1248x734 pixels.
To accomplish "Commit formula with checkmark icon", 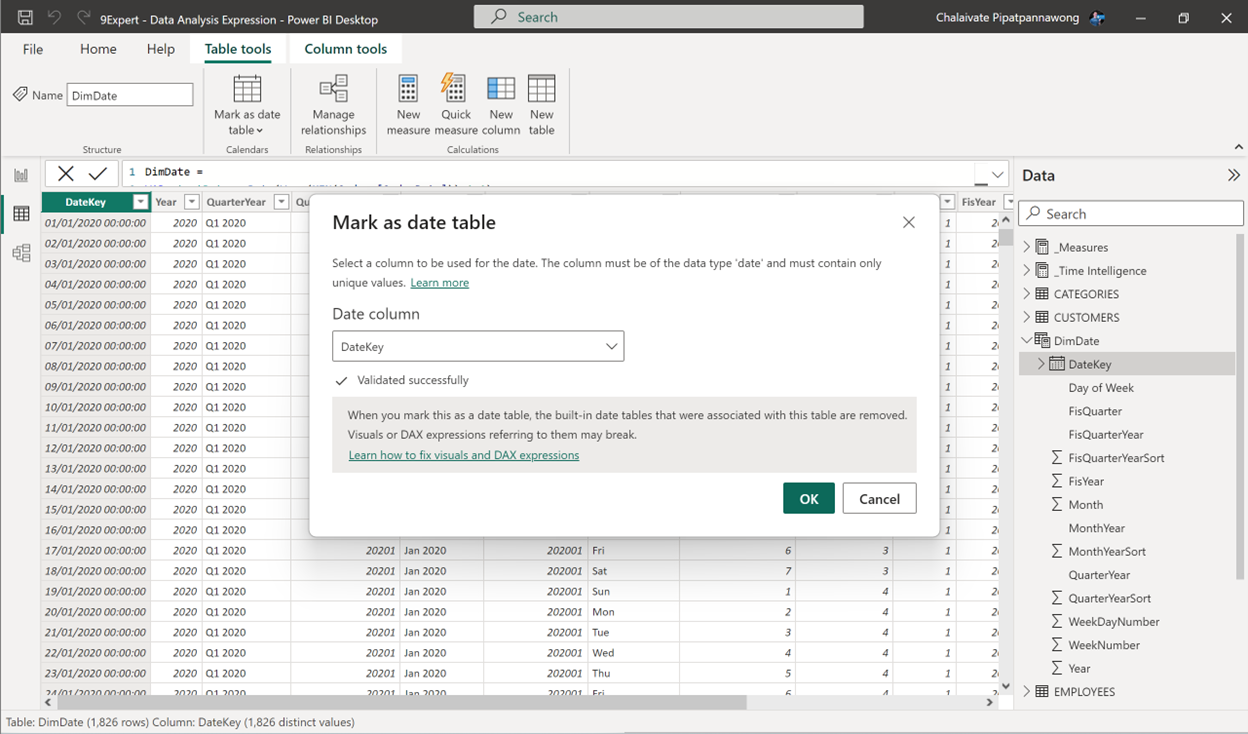I will pyautogui.click(x=98, y=173).
